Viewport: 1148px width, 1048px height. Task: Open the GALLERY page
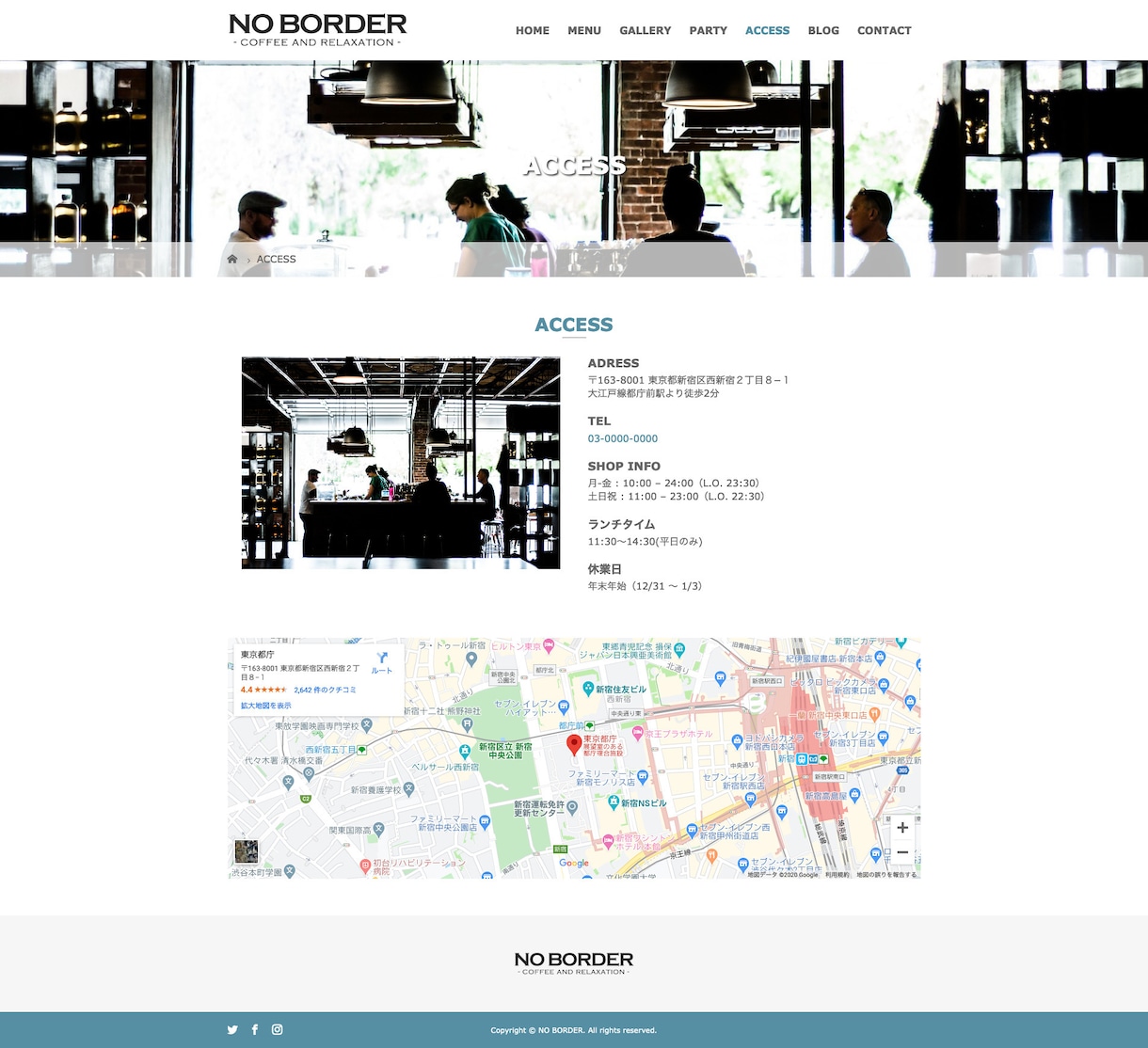tap(646, 30)
